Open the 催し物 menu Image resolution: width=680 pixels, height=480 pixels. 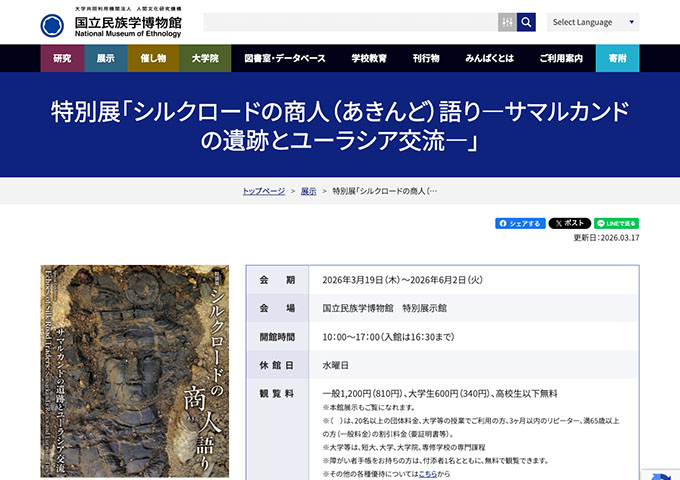point(153,58)
